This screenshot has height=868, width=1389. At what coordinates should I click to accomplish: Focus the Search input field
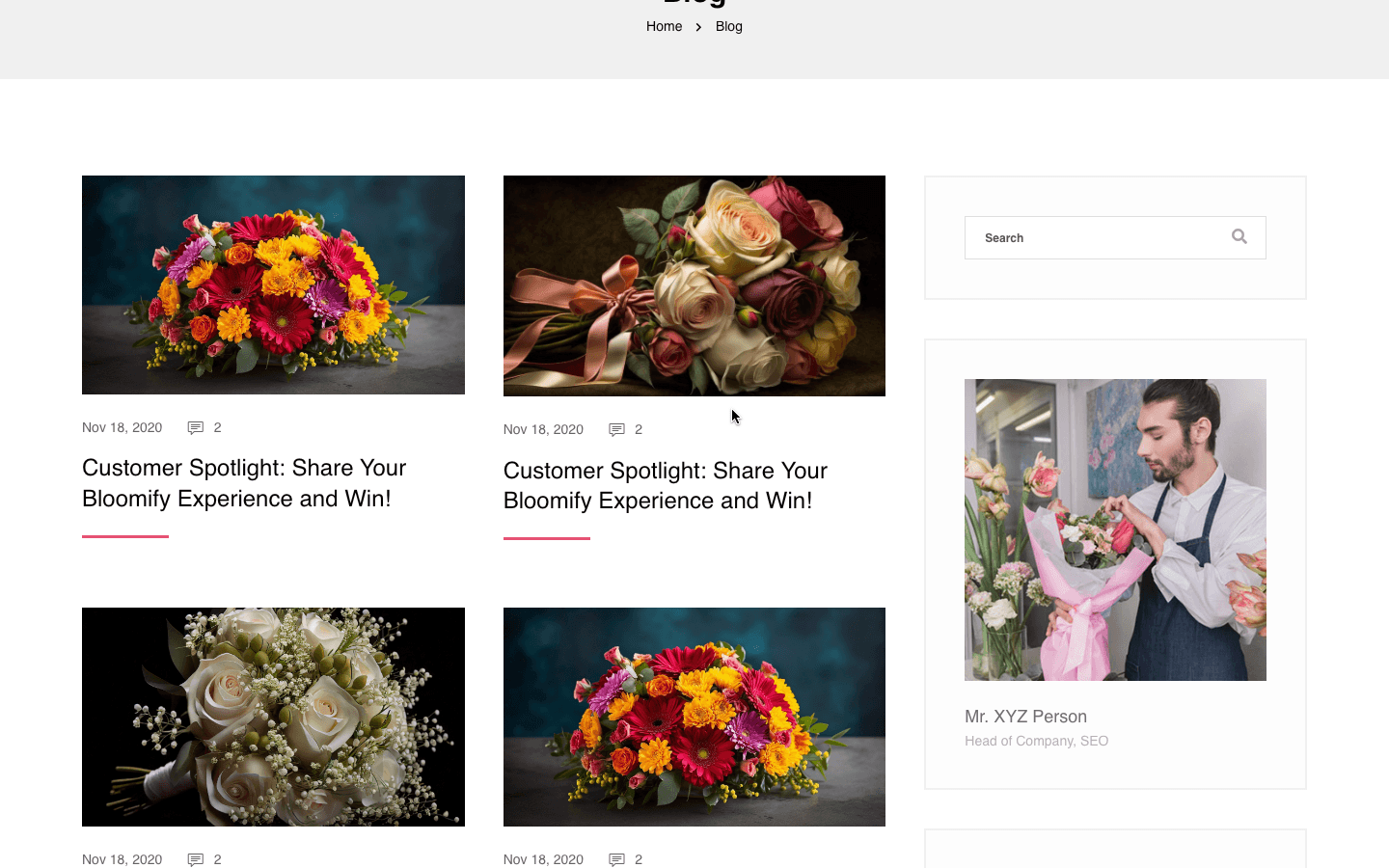pos(1095,238)
